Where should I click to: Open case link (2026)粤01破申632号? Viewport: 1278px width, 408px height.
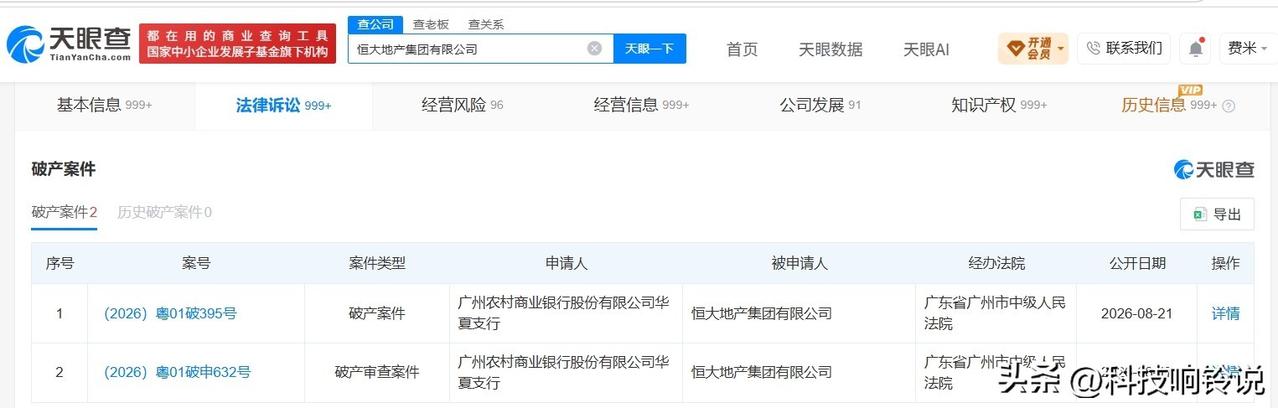click(x=177, y=372)
